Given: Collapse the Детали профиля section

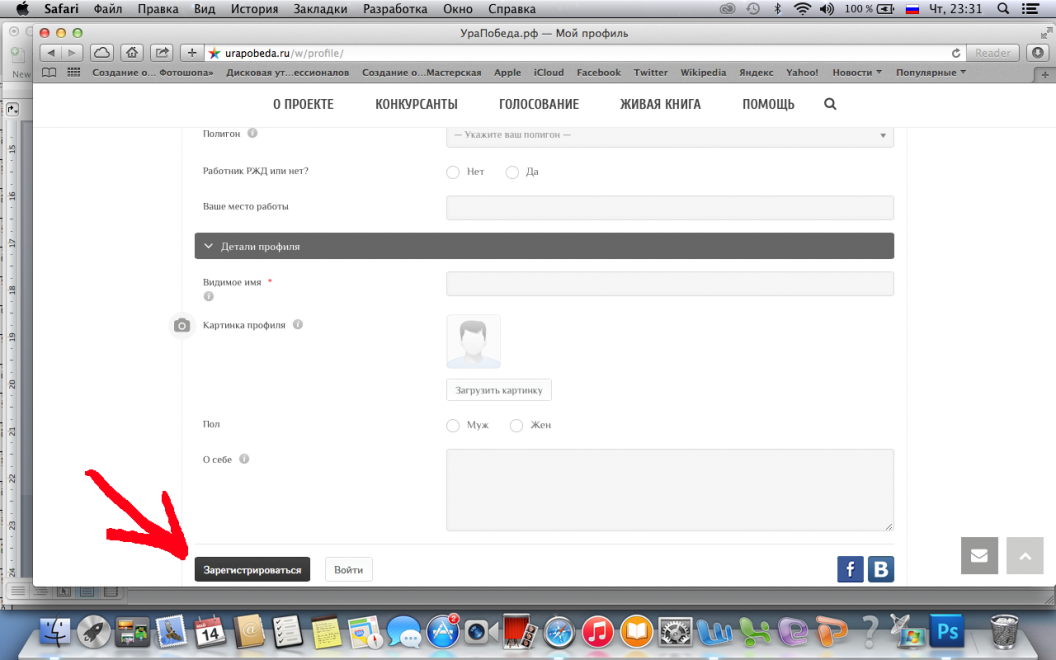Looking at the screenshot, I should point(544,246).
